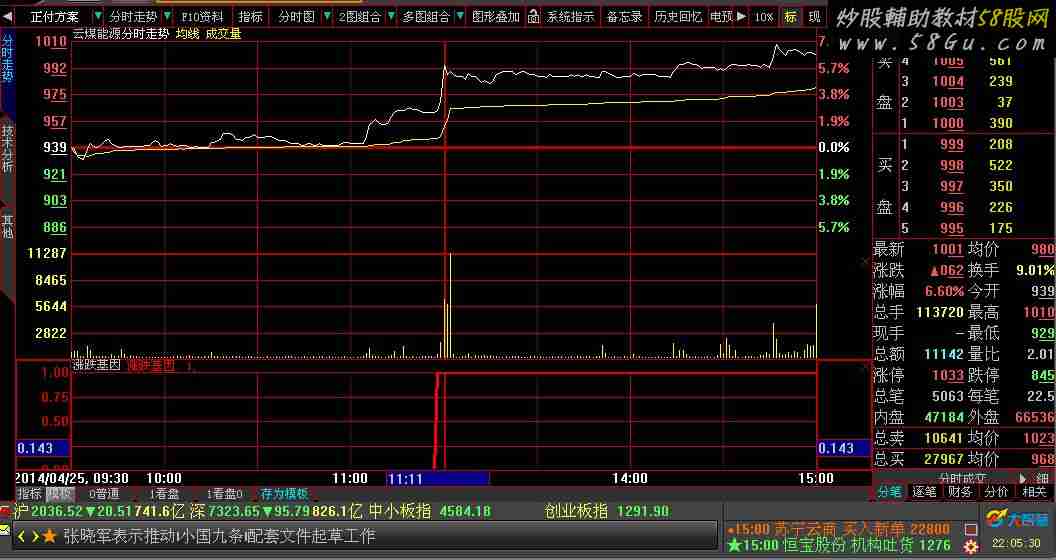Click 模板 tab in bottom bar
The height and width of the screenshot is (560, 1056).
[x=59, y=493]
